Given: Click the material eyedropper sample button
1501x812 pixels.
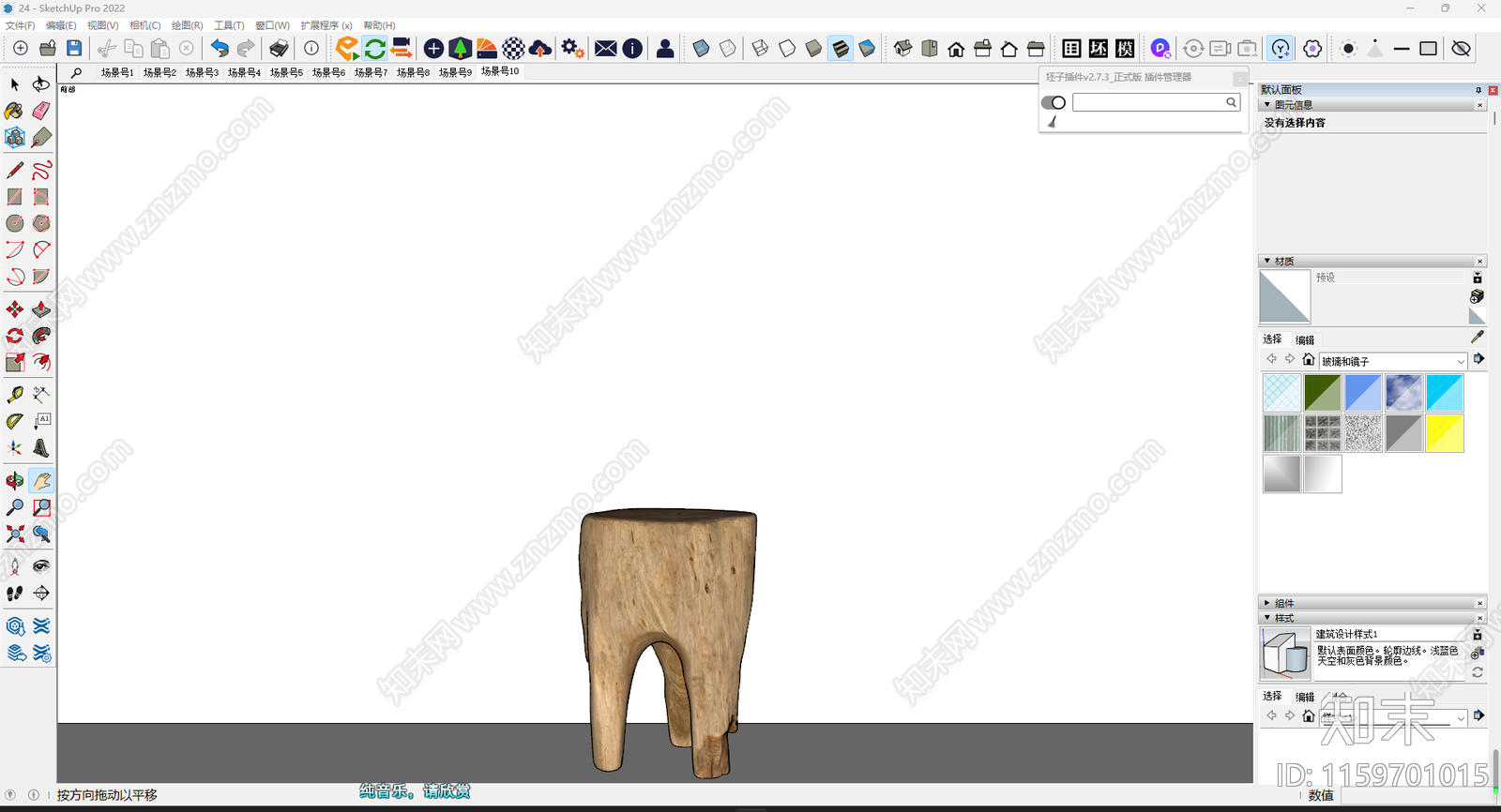Looking at the screenshot, I should (x=1478, y=337).
